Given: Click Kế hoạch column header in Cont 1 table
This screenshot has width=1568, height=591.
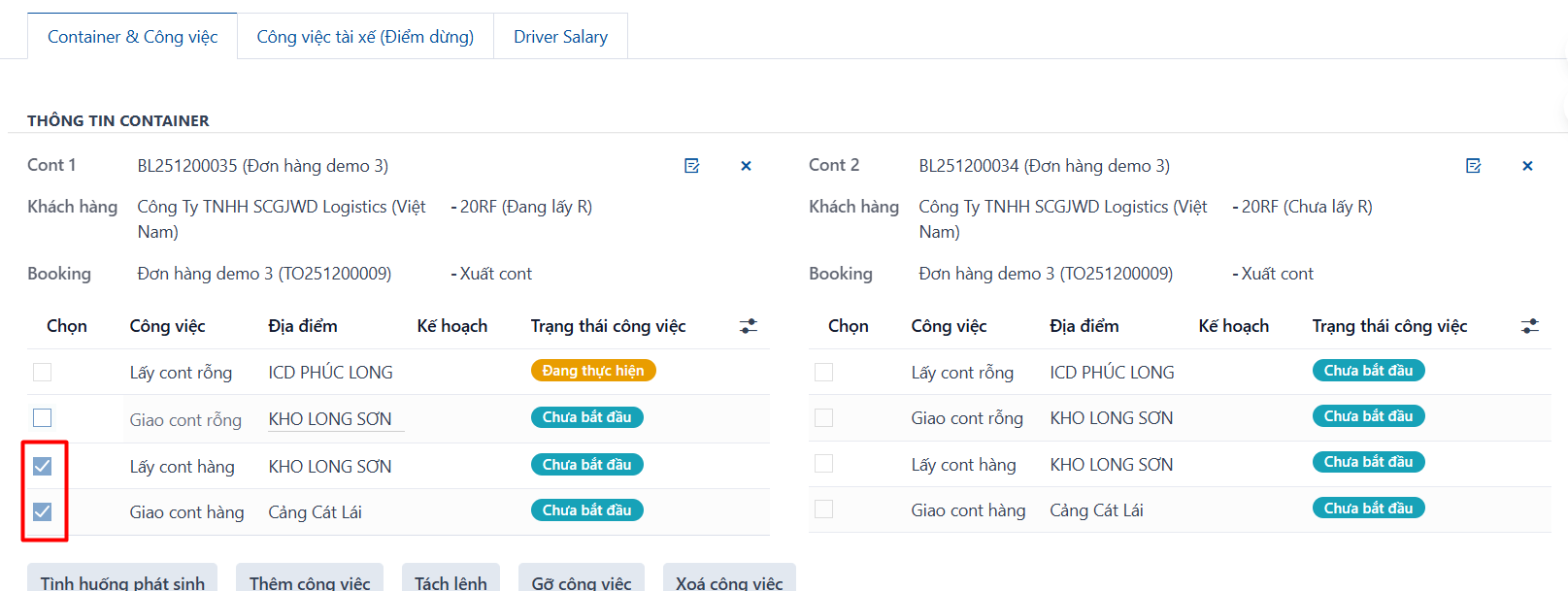Looking at the screenshot, I should (452, 326).
